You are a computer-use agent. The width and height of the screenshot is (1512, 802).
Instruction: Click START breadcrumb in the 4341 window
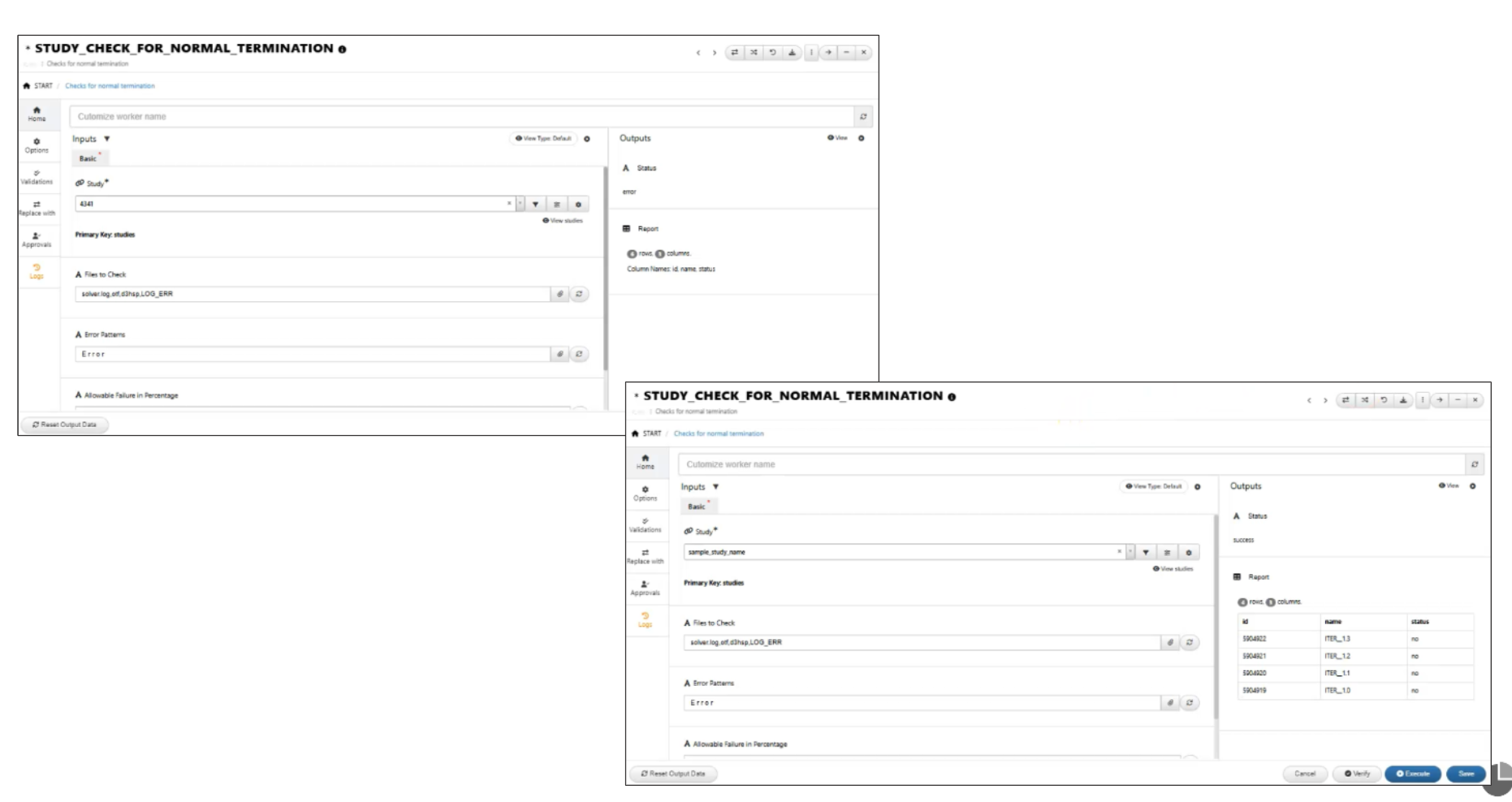coord(39,86)
